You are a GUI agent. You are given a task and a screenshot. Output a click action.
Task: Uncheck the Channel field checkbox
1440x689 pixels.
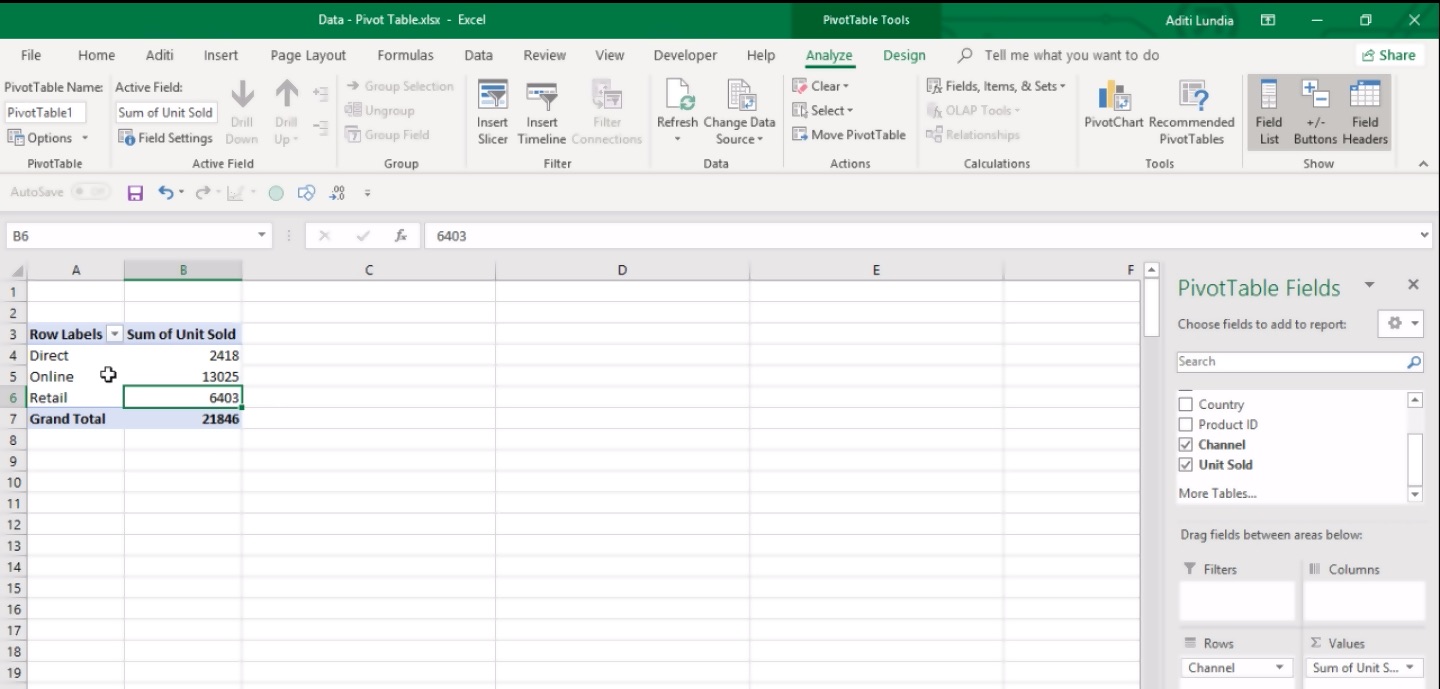point(1186,445)
